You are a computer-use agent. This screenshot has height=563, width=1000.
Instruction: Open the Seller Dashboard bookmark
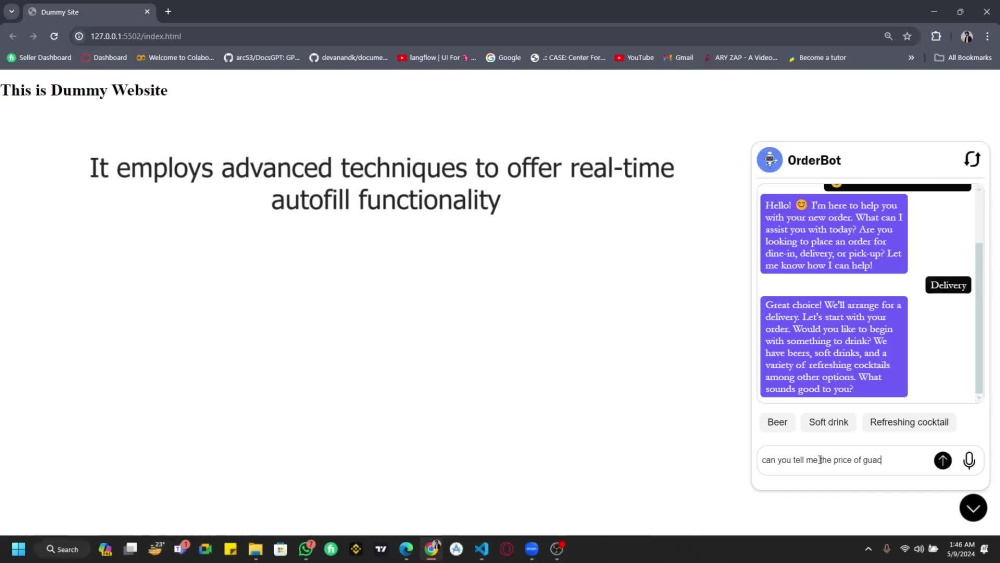[x=40, y=57]
